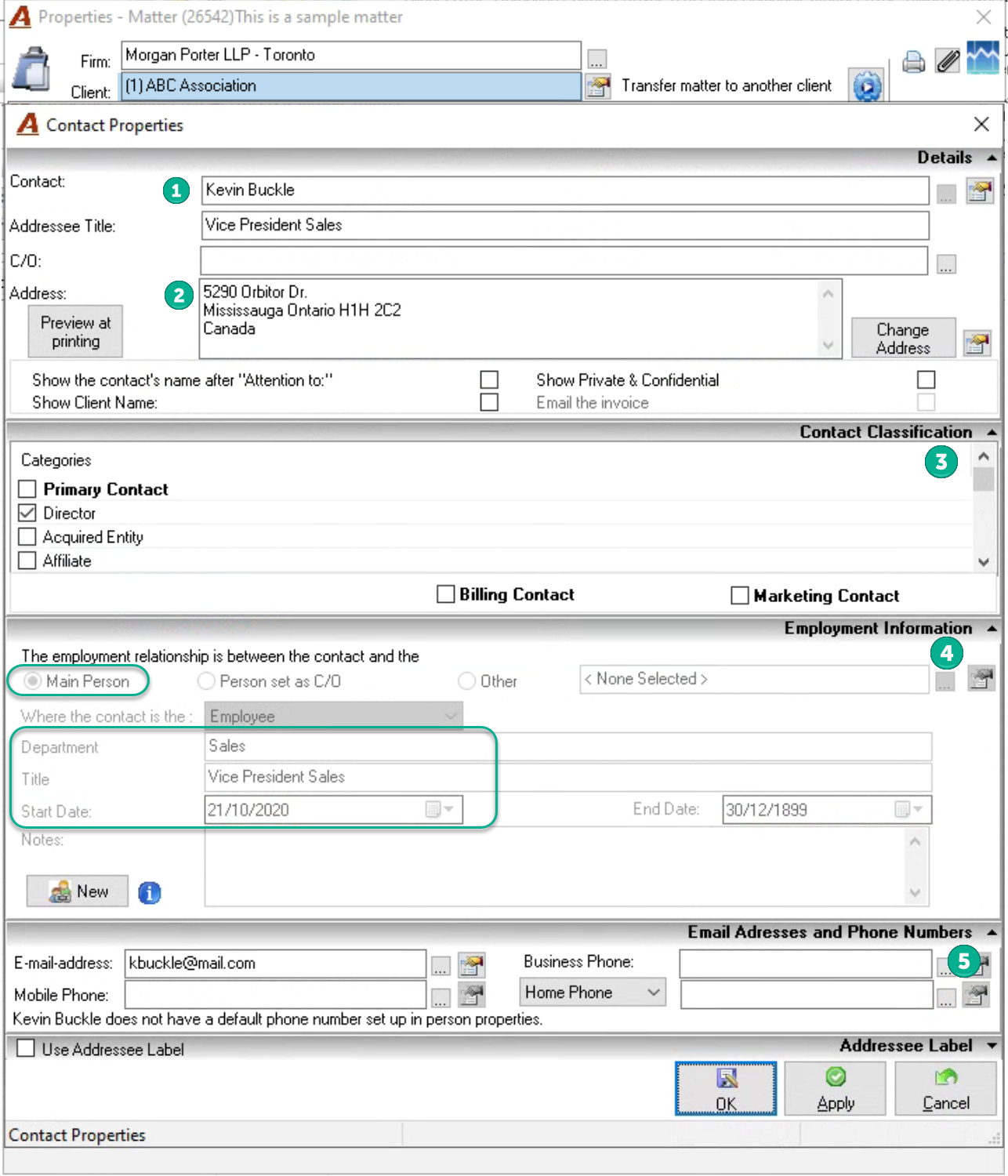Click the Apply button
The width and height of the screenshot is (1008, 1176).
[x=836, y=1088]
